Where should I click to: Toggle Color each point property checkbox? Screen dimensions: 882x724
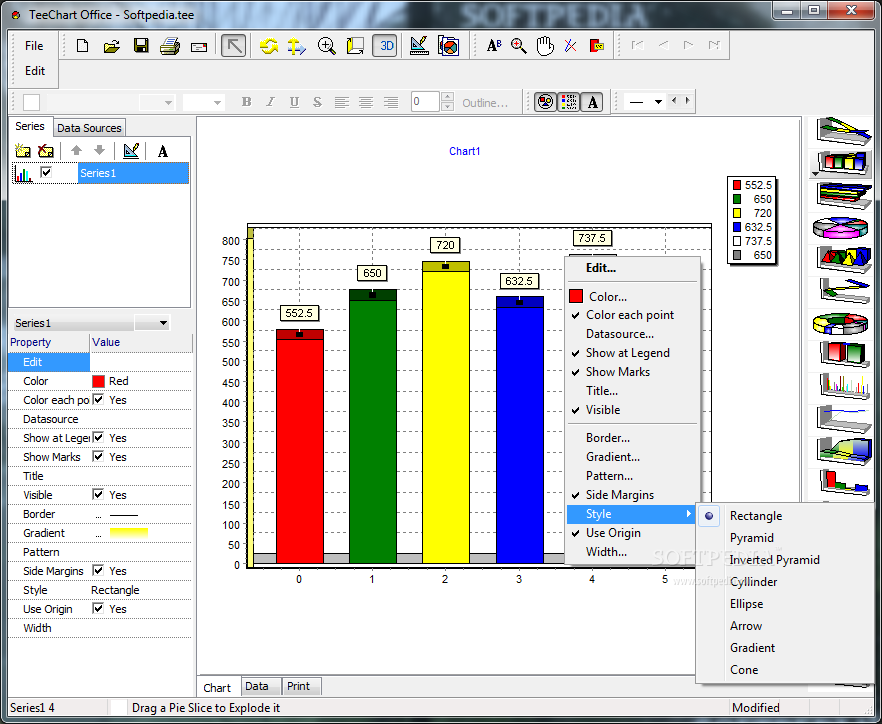coord(98,399)
